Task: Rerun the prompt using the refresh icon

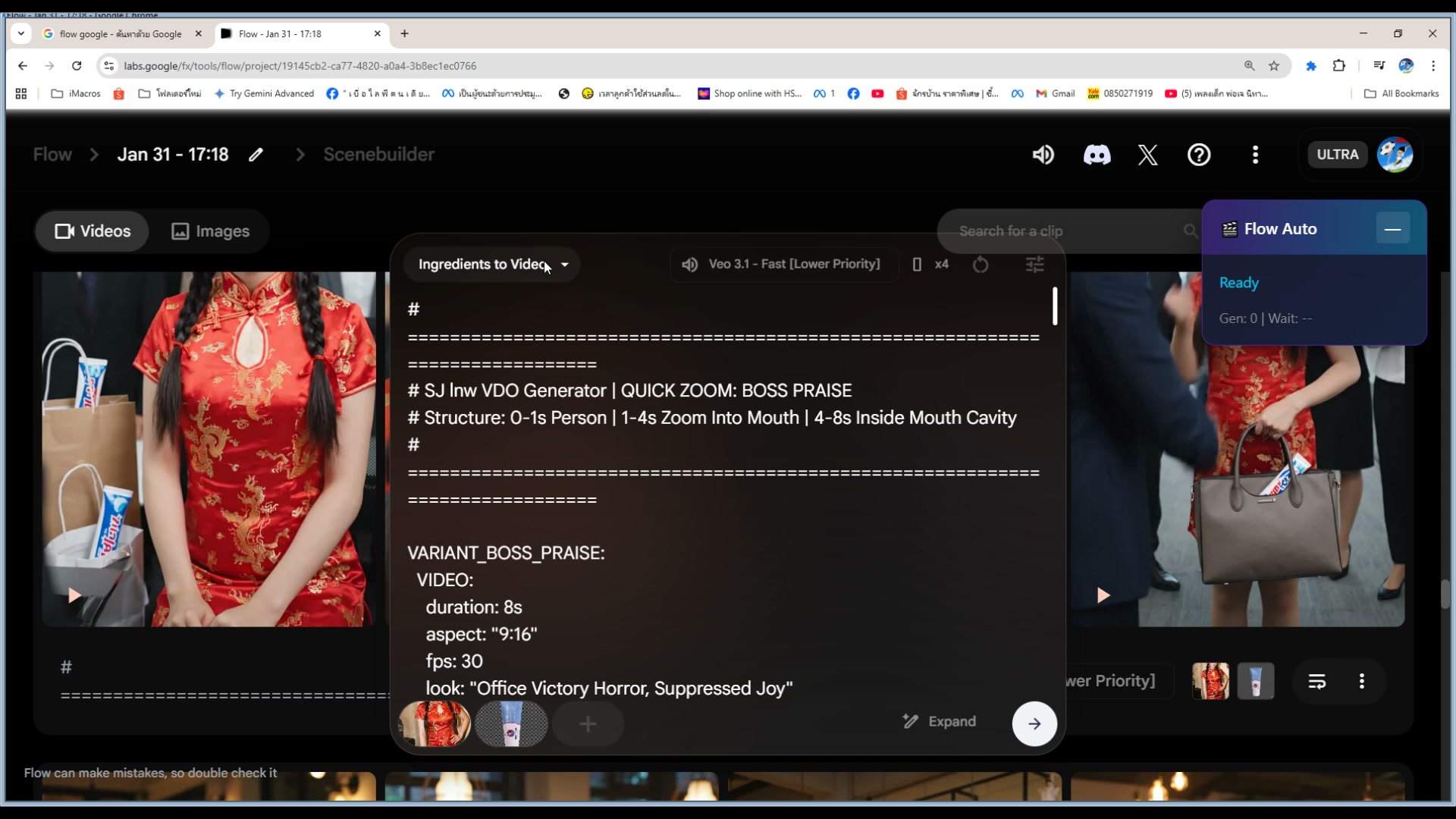Action: pos(981,265)
